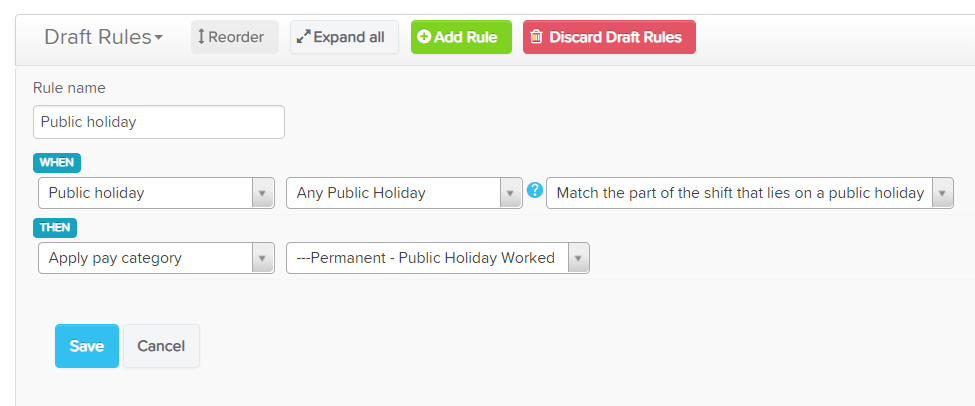The image size is (975, 406).
Task: Click the expand arrows icon beside Expand all
Action: [x=303, y=37]
